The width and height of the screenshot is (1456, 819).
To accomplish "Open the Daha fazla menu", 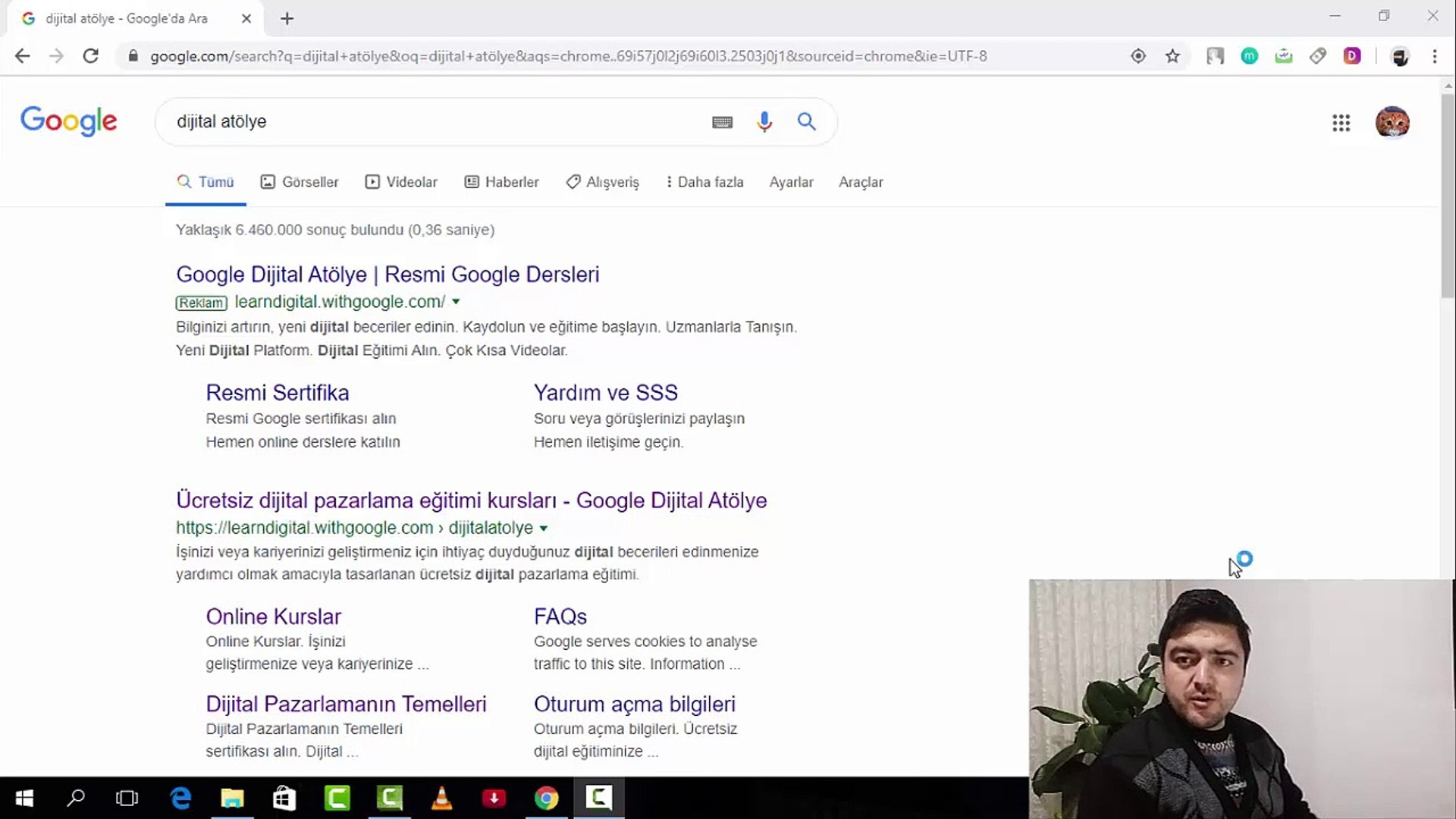I will (704, 182).
